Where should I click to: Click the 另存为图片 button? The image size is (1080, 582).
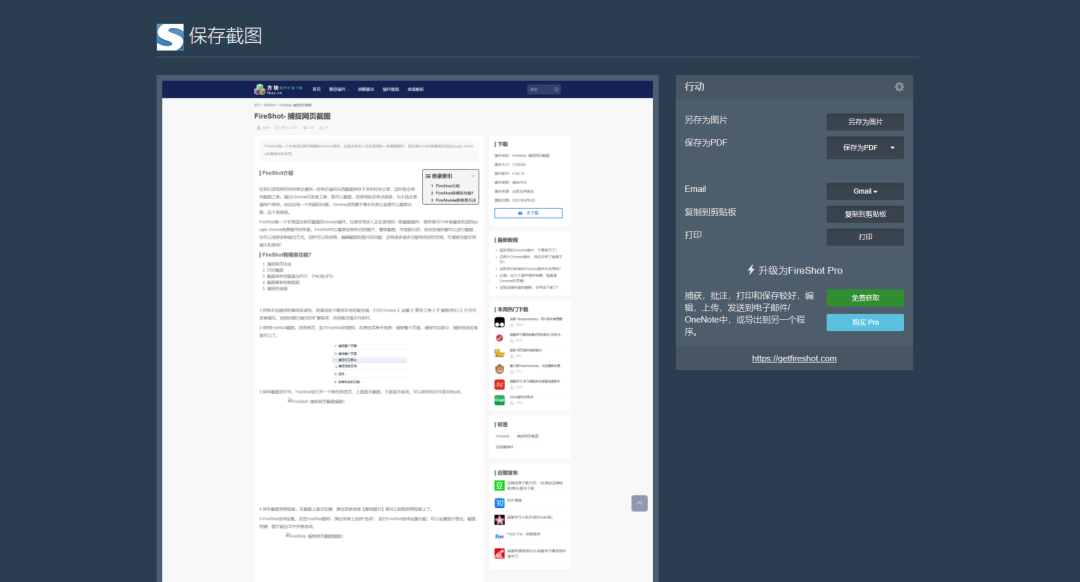(x=864, y=122)
